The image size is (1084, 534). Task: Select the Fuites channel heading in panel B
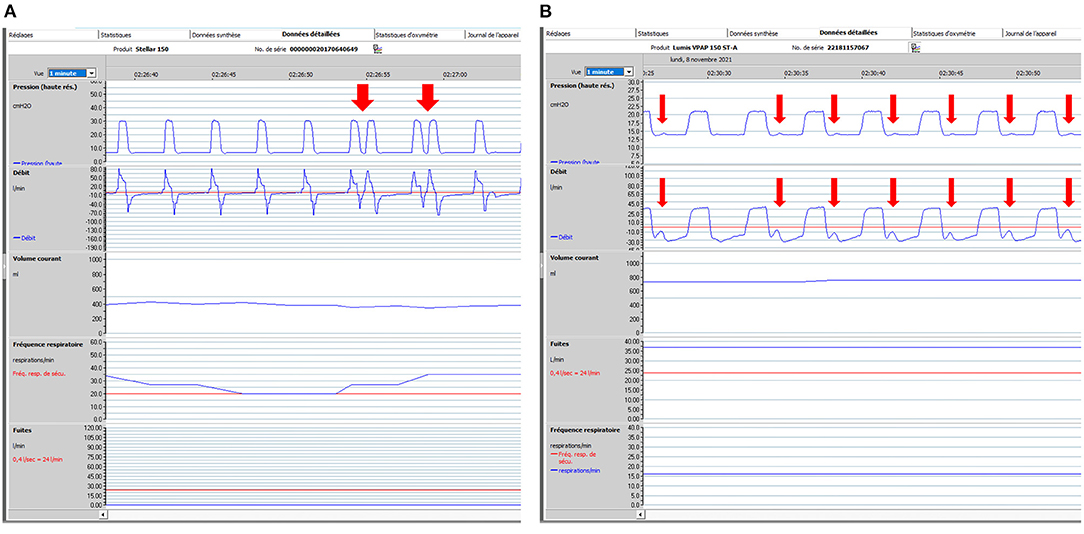tap(558, 343)
